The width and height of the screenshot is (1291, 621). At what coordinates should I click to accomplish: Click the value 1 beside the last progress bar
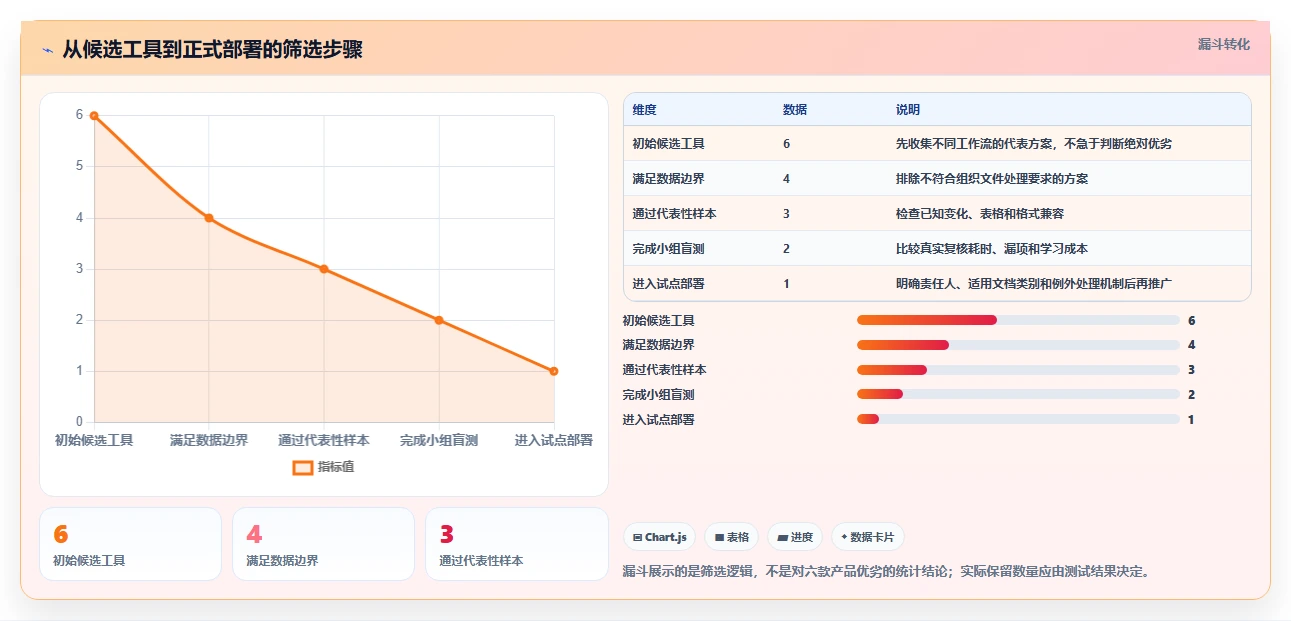click(x=1191, y=420)
